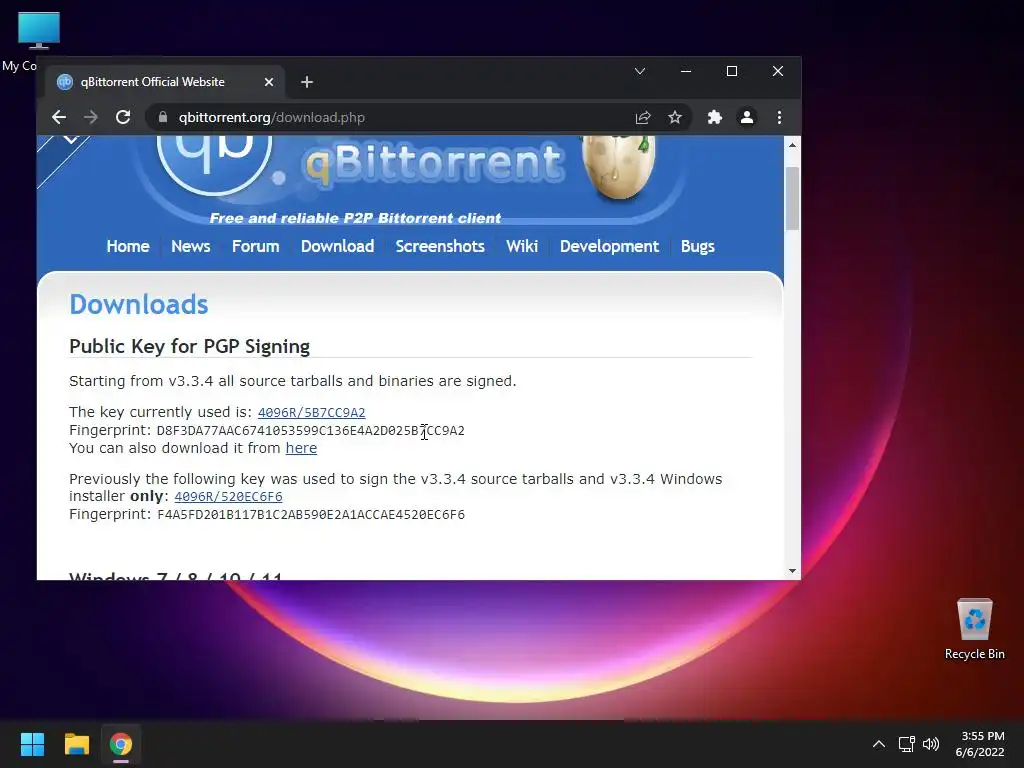1024x768 pixels.
Task: Click the Chrome icon in the taskbar
Action: (121, 744)
